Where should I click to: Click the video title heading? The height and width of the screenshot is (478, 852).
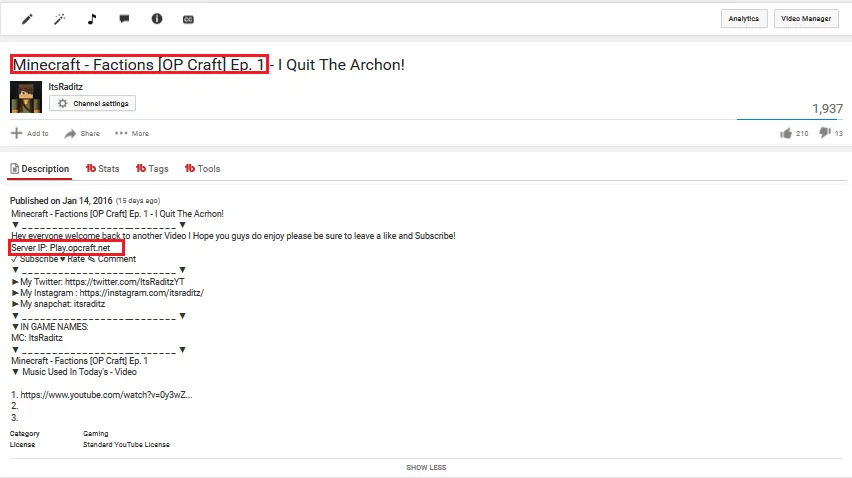208,65
